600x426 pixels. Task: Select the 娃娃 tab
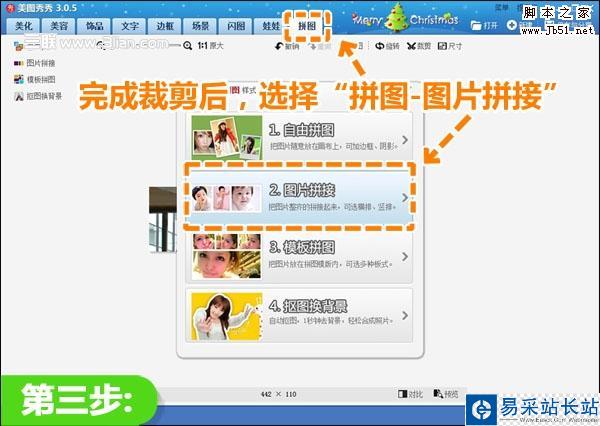[x=270, y=26]
